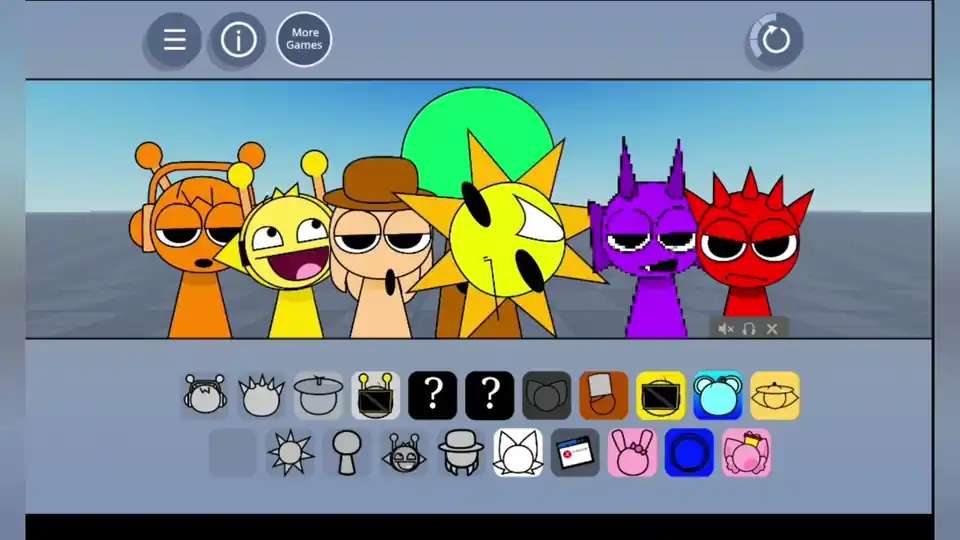Select the brown bucket-head character icon
This screenshot has height=540, width=960.
[604, 396]
